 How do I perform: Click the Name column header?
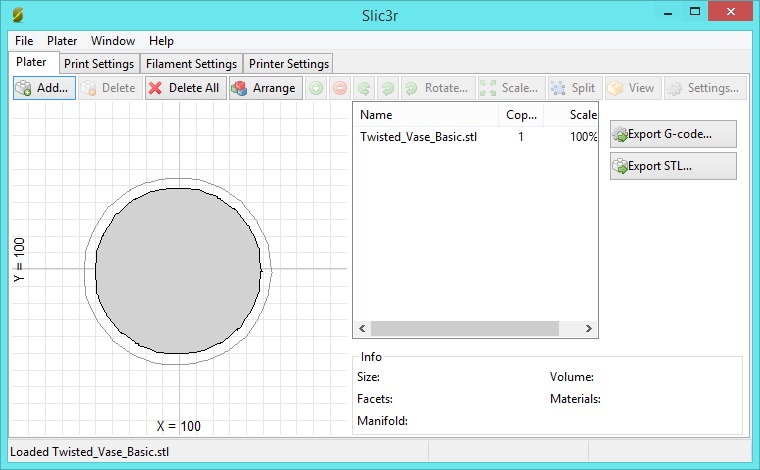[x=426, y=115]
